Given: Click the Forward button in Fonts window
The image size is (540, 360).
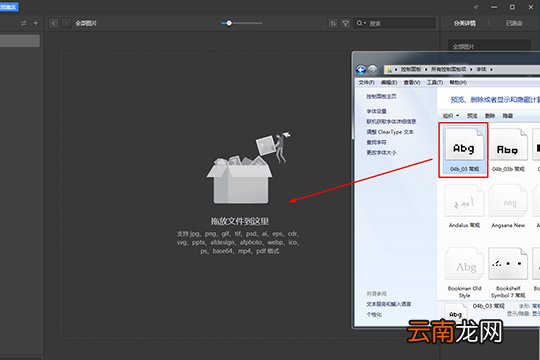Looking at the screenshot, I should 372,70.
